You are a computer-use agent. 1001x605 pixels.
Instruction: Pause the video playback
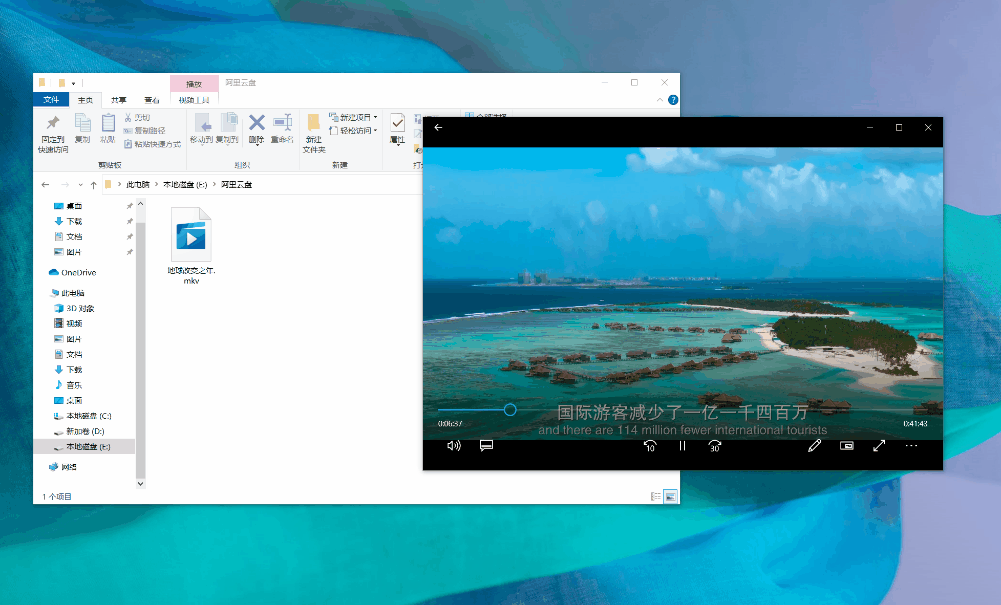pos(682,446)
